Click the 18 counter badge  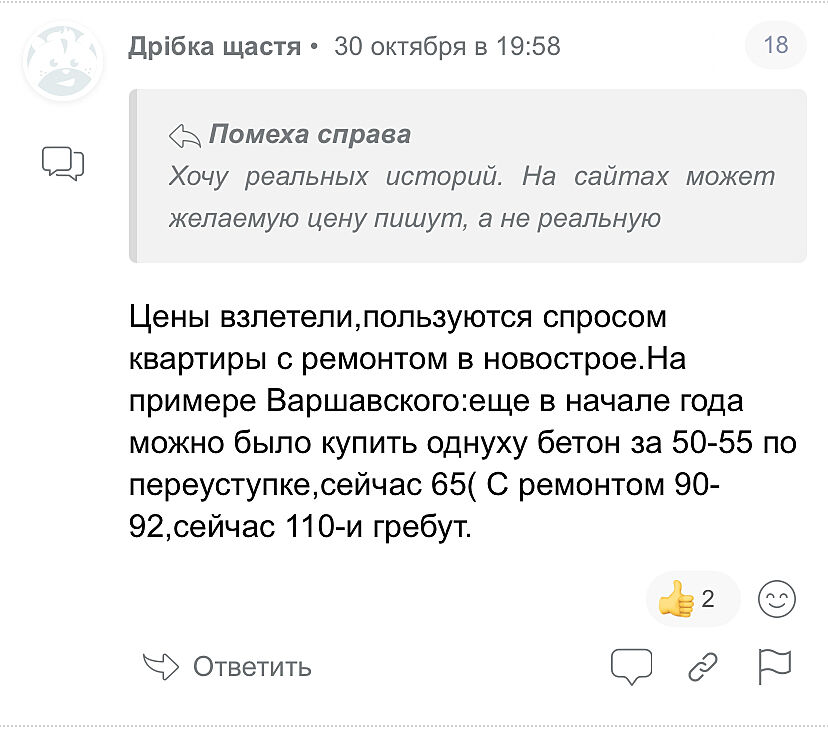(775, 45)
